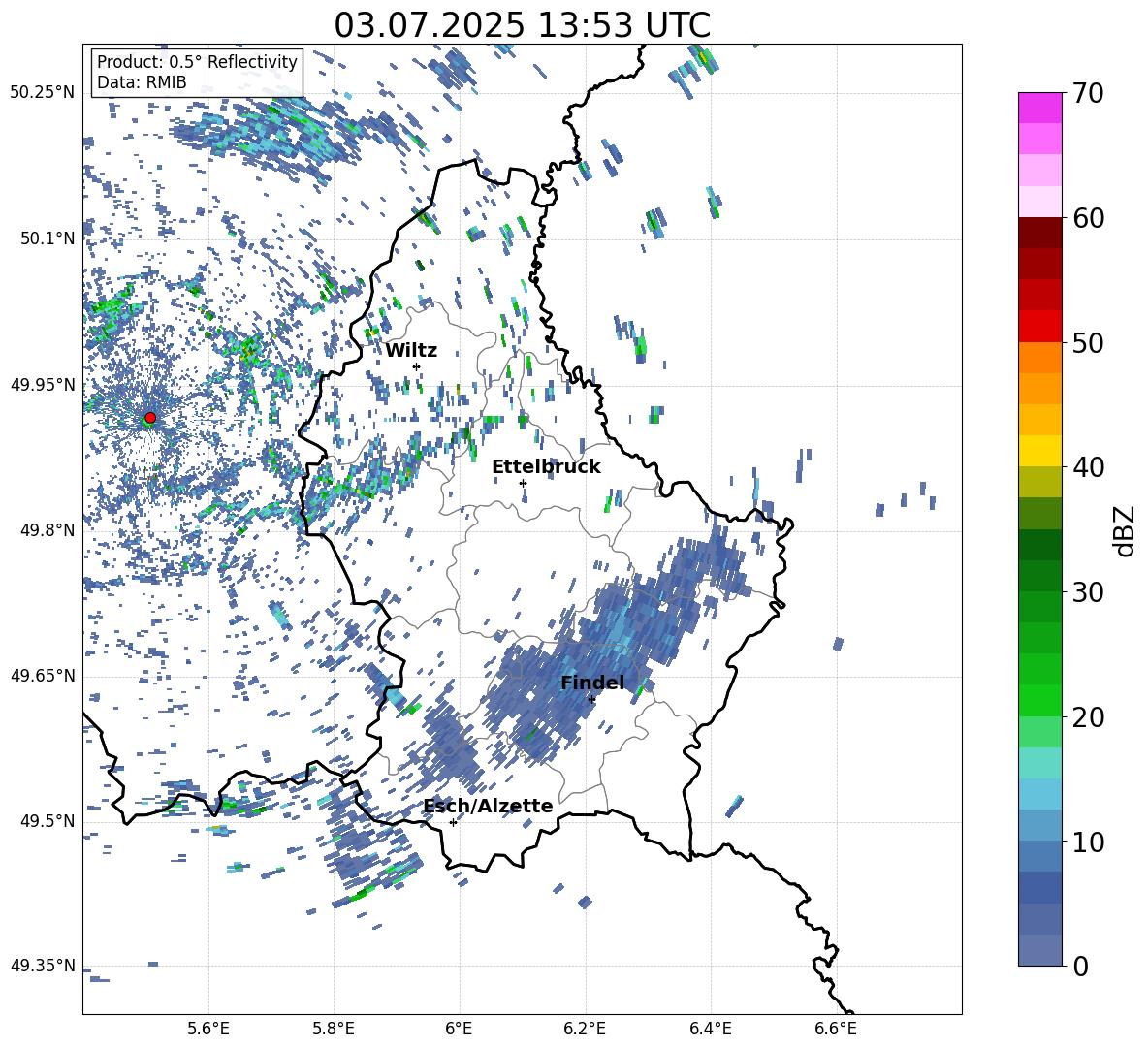Click the 49.35°N latitude label
Viewport: 1148px width, 1048px height.
coord(43,966)
